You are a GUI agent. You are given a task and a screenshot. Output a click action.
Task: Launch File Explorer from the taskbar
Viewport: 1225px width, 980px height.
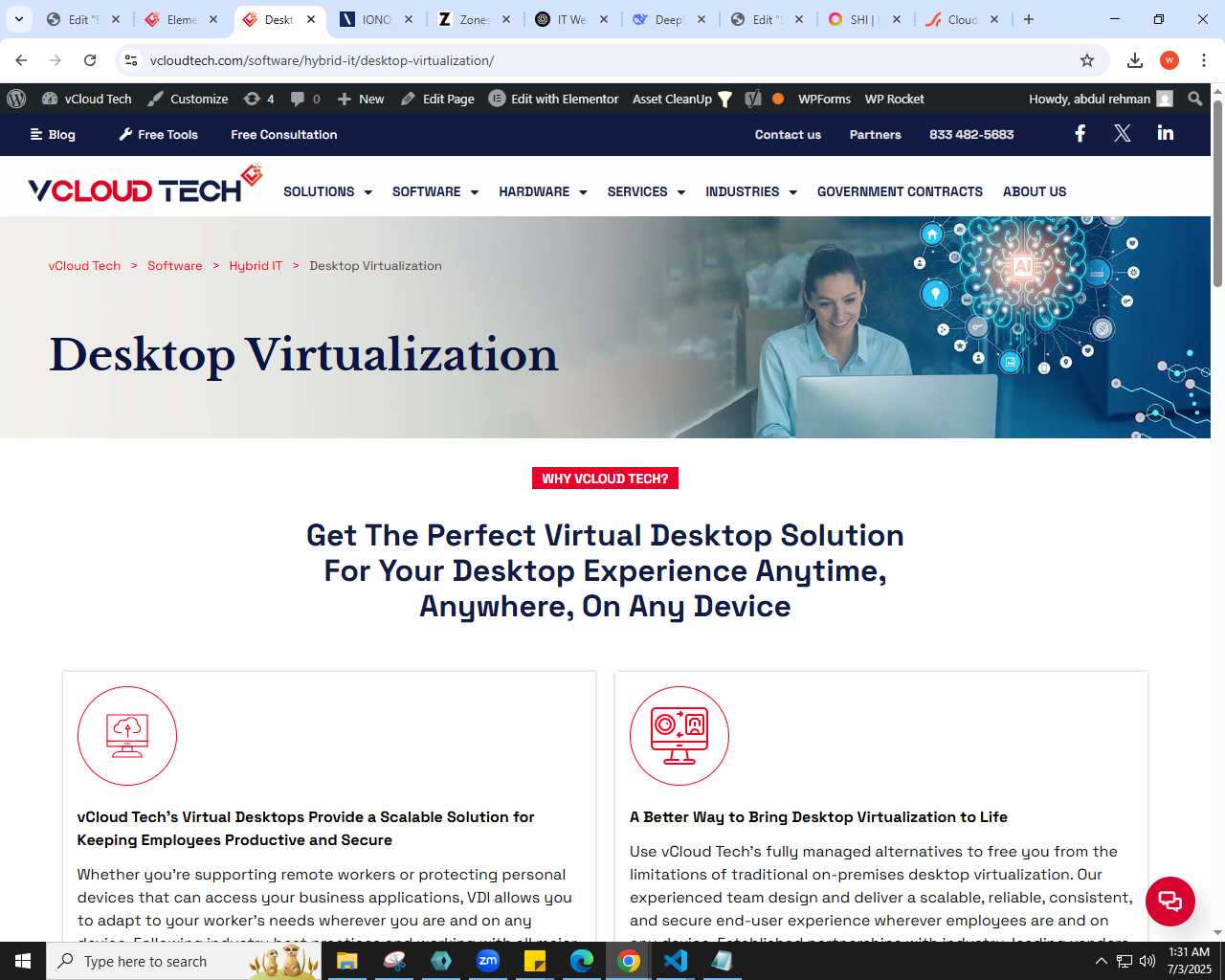pos(346,961)
